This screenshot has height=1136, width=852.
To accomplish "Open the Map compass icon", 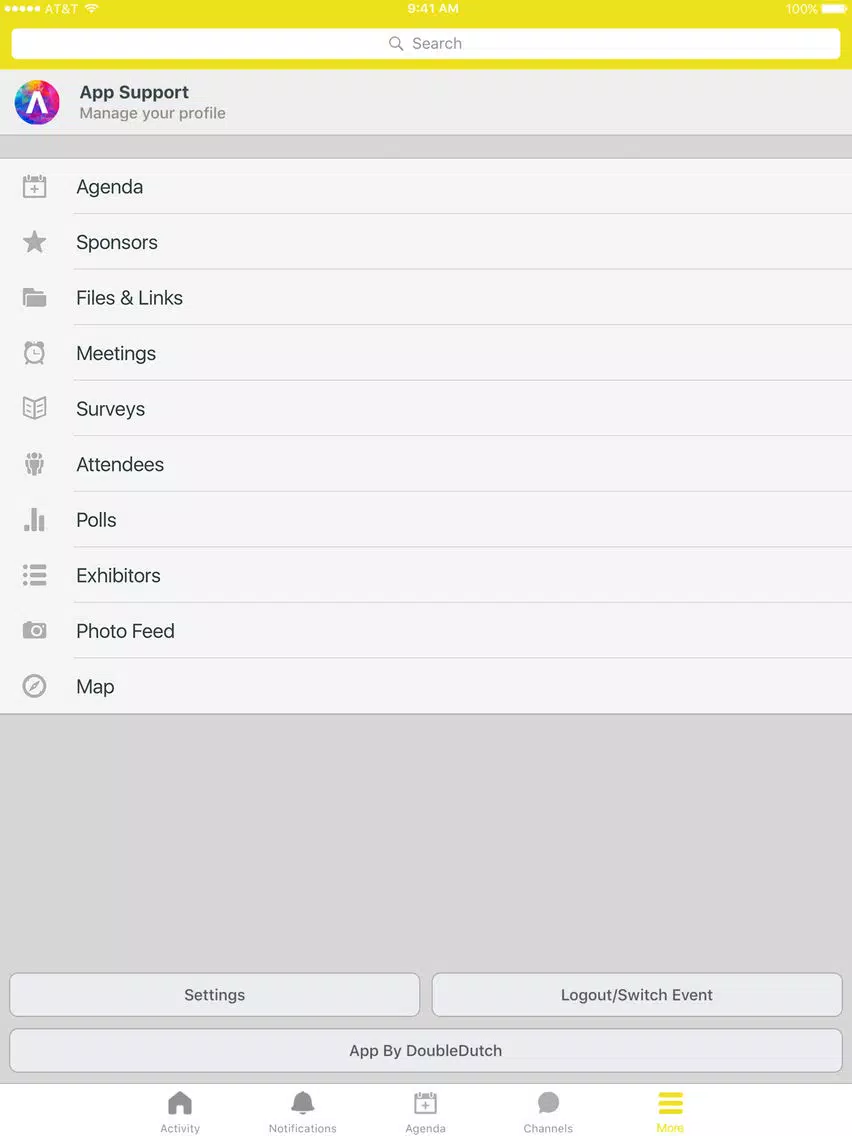I will click(x=34, y=686).
